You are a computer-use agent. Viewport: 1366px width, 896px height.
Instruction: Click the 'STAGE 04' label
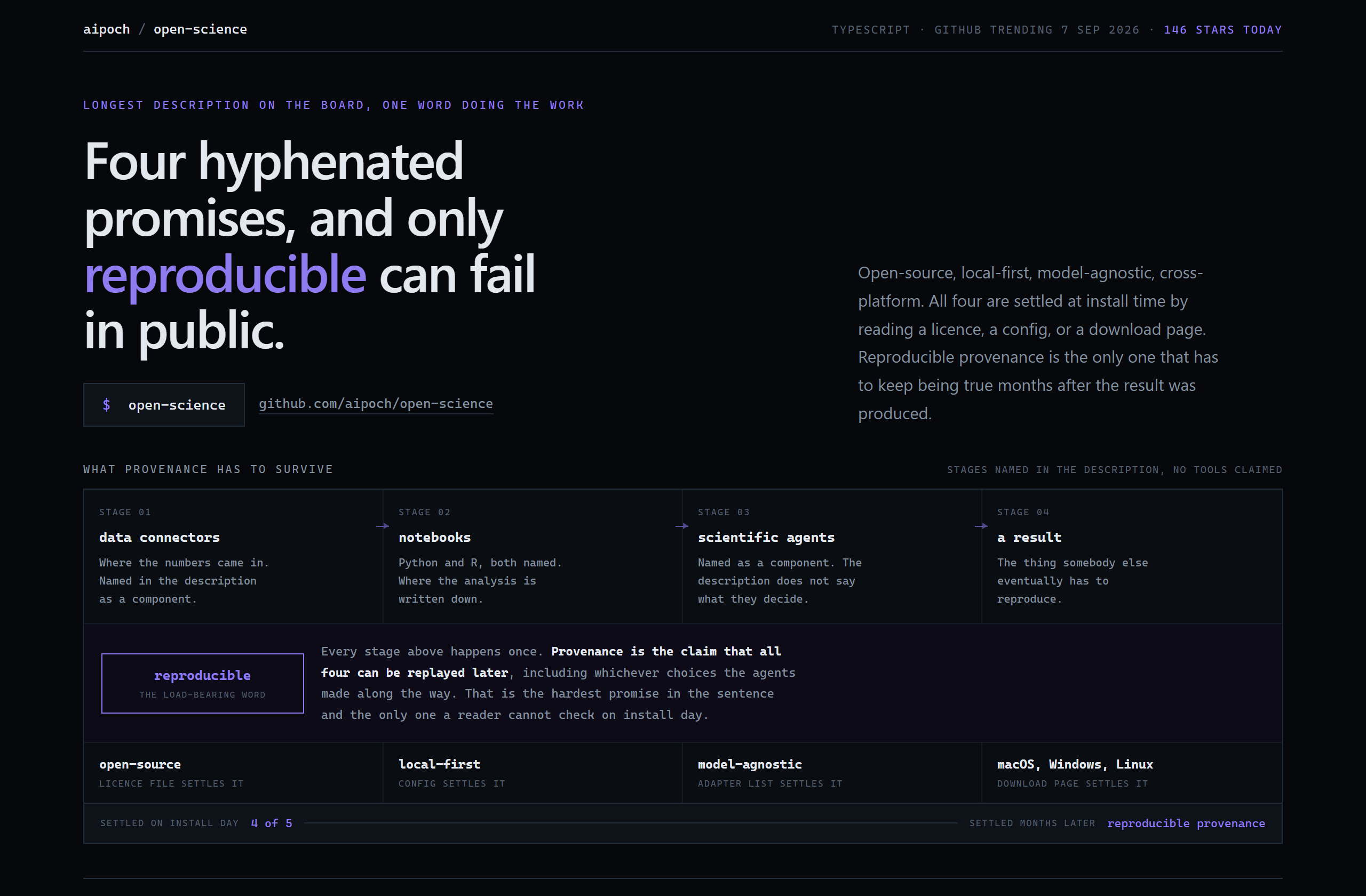1023,512
